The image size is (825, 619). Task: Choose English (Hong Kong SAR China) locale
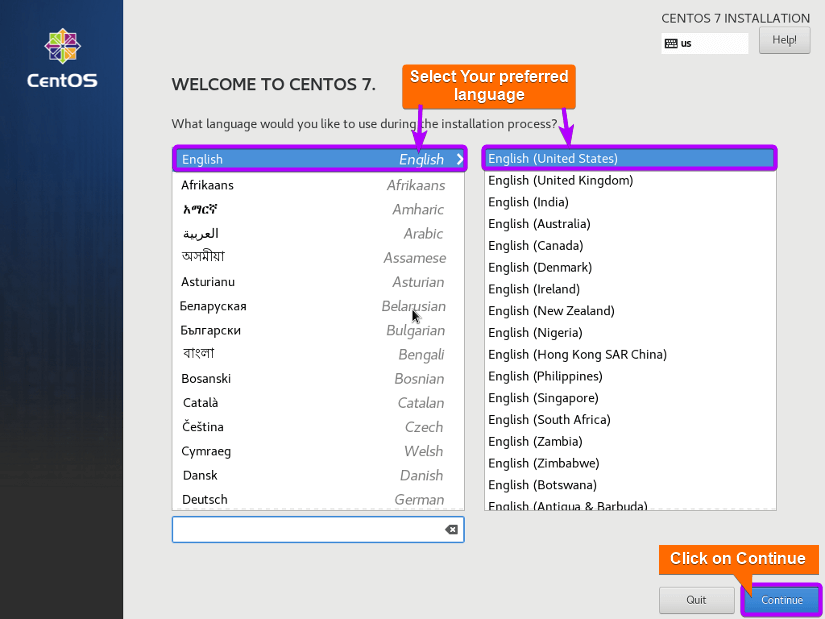(630, 355)
